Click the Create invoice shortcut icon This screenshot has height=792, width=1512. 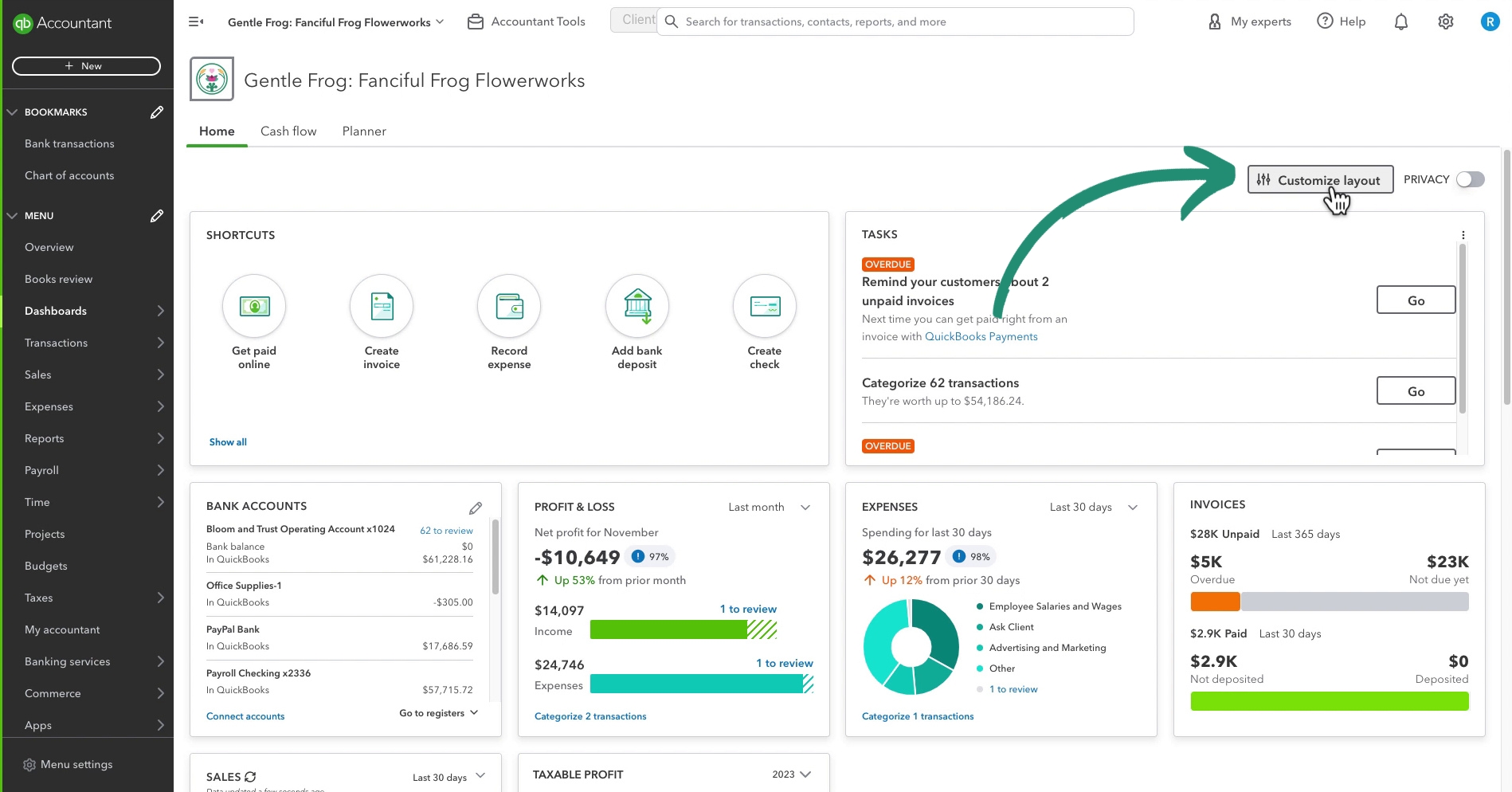(382, 306)
